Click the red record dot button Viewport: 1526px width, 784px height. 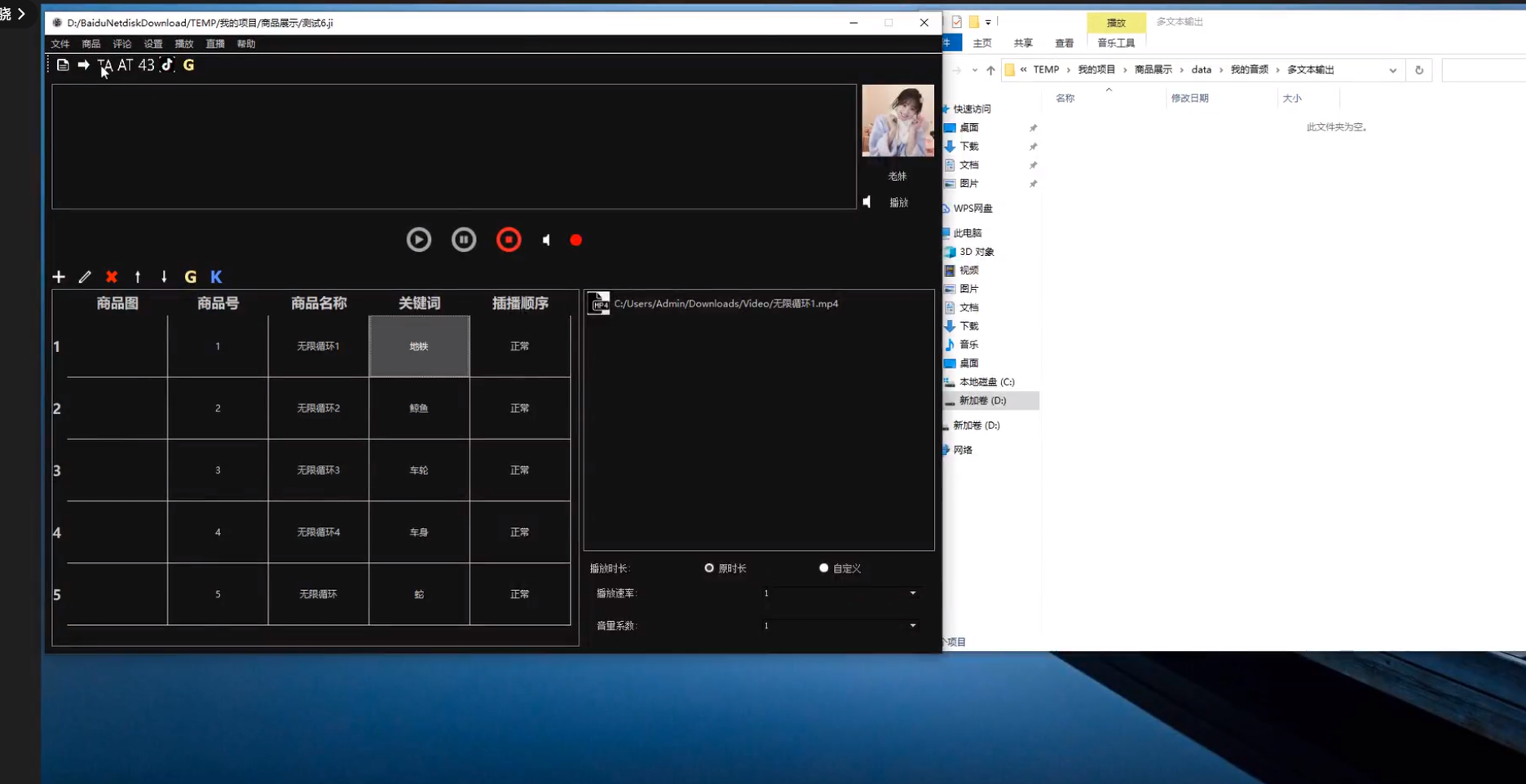pos(576,240)
